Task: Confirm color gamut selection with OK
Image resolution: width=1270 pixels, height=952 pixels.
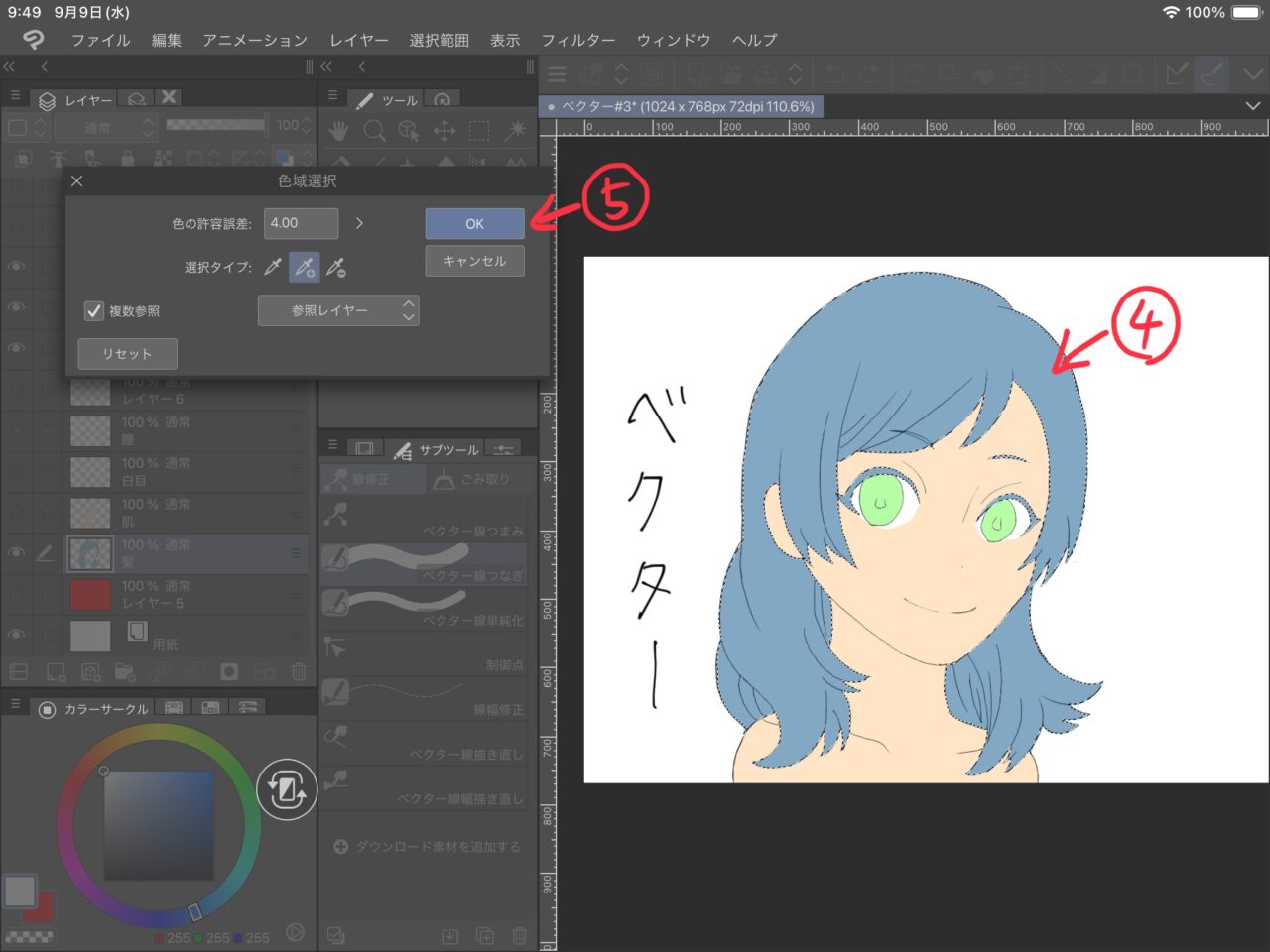Action: [474, 223]
